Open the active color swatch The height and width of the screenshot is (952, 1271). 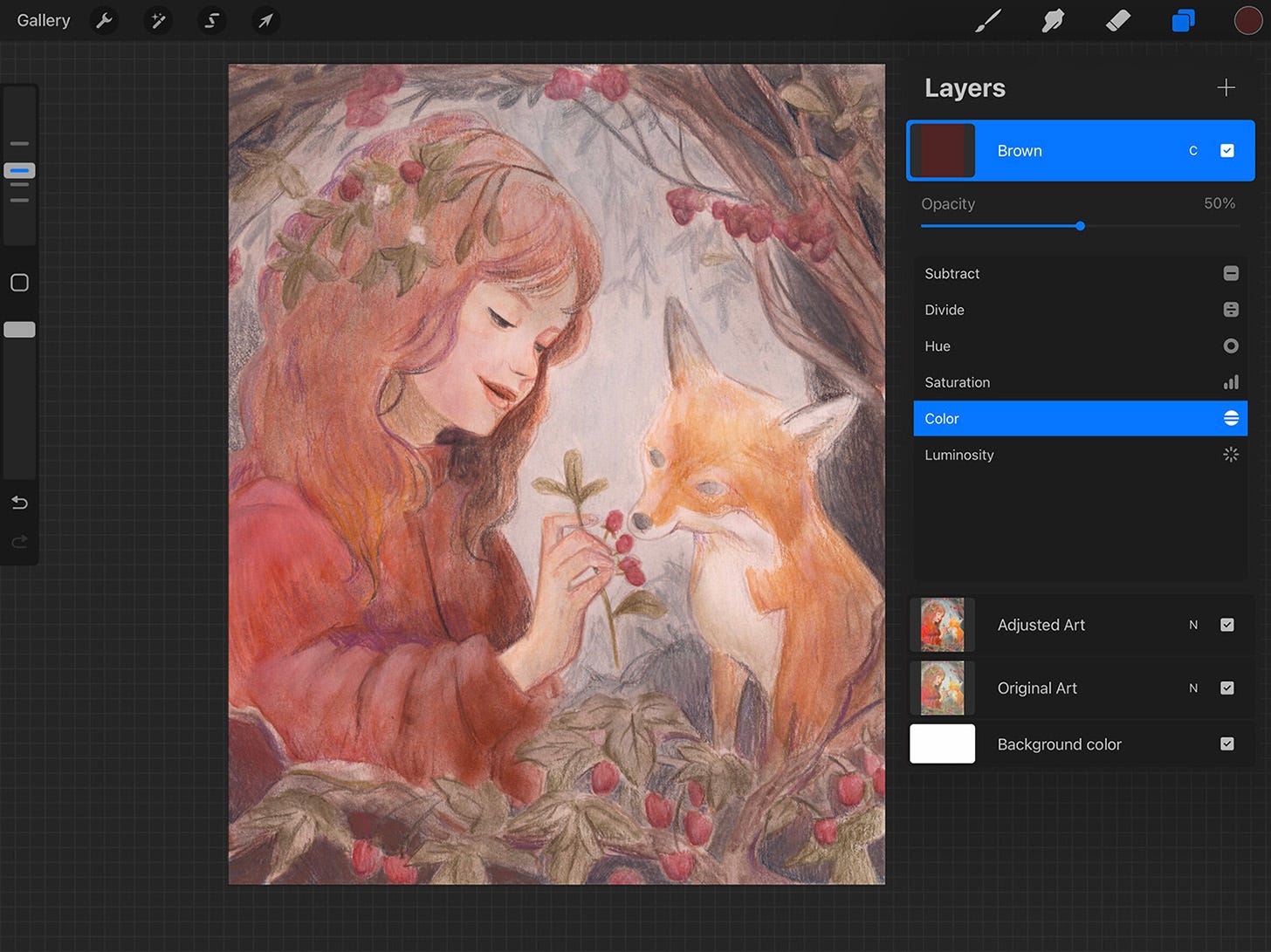[1247, 20]
